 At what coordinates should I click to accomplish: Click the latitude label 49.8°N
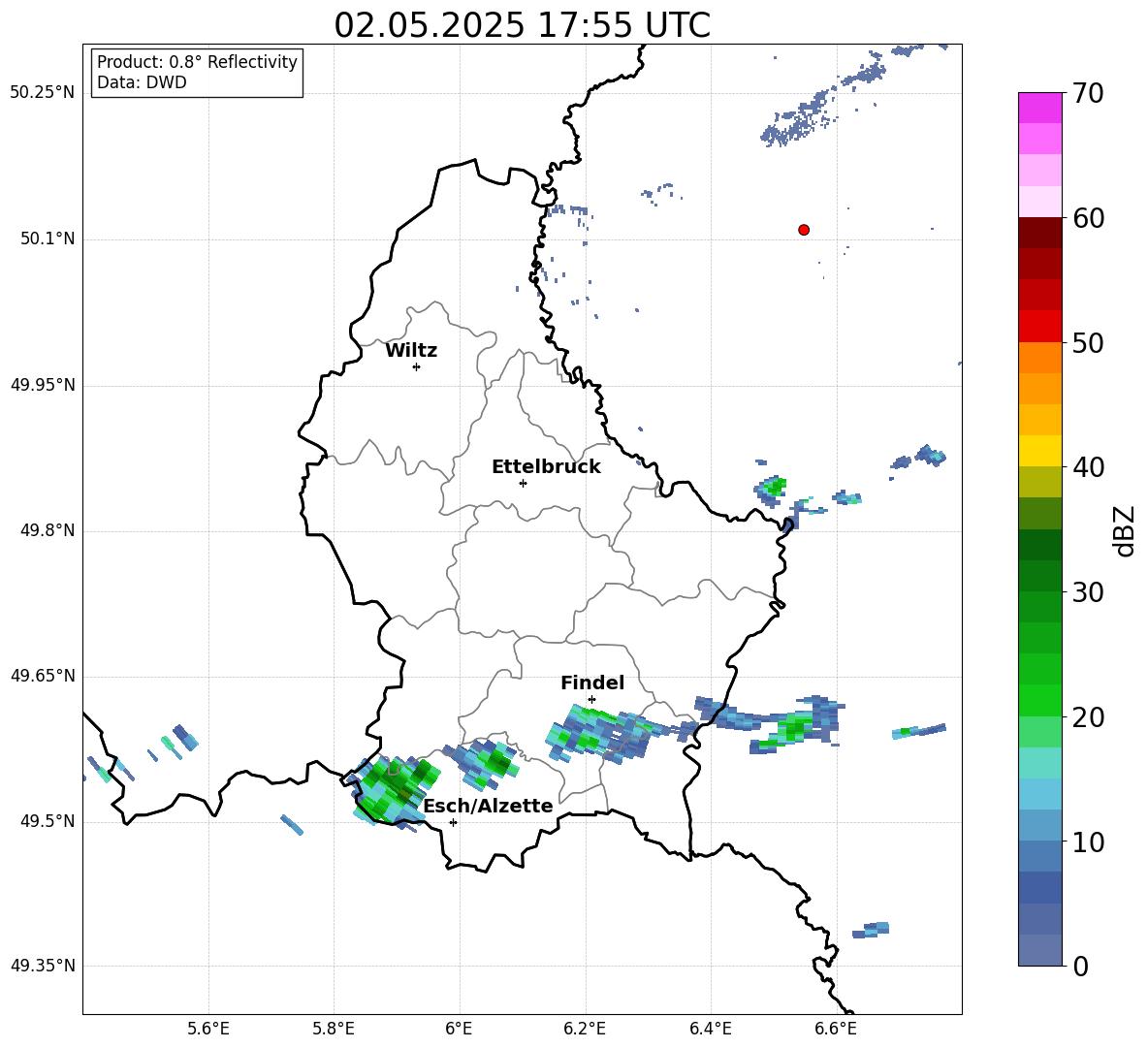[x=48, y=530]
